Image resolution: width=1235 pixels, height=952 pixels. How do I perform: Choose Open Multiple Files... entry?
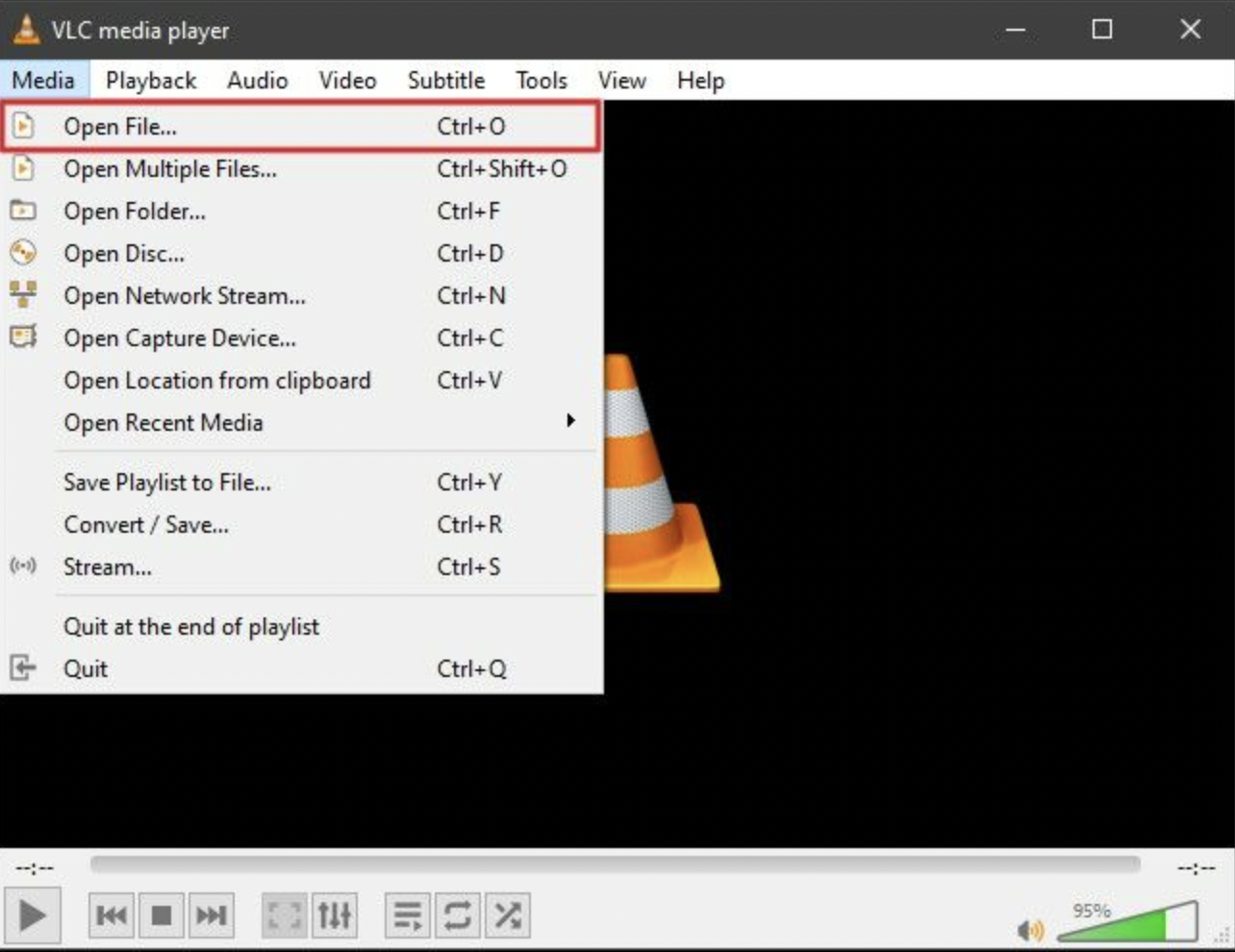[301, 168]
